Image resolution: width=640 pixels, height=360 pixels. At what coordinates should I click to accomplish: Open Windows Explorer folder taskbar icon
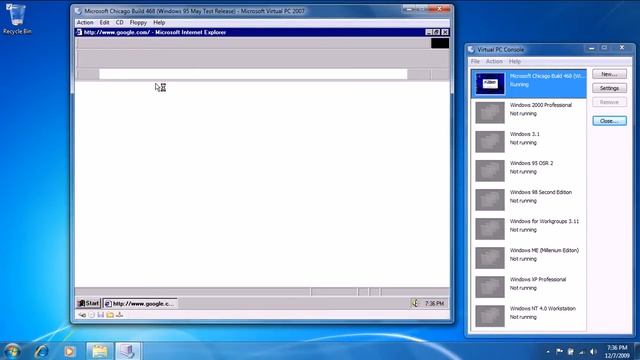[99, 351]
